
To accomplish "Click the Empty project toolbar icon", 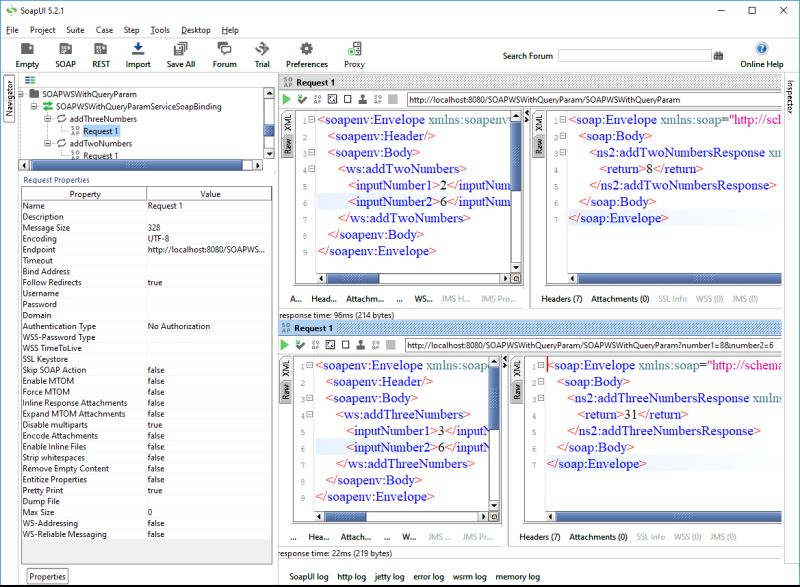I will pos(27,49).
